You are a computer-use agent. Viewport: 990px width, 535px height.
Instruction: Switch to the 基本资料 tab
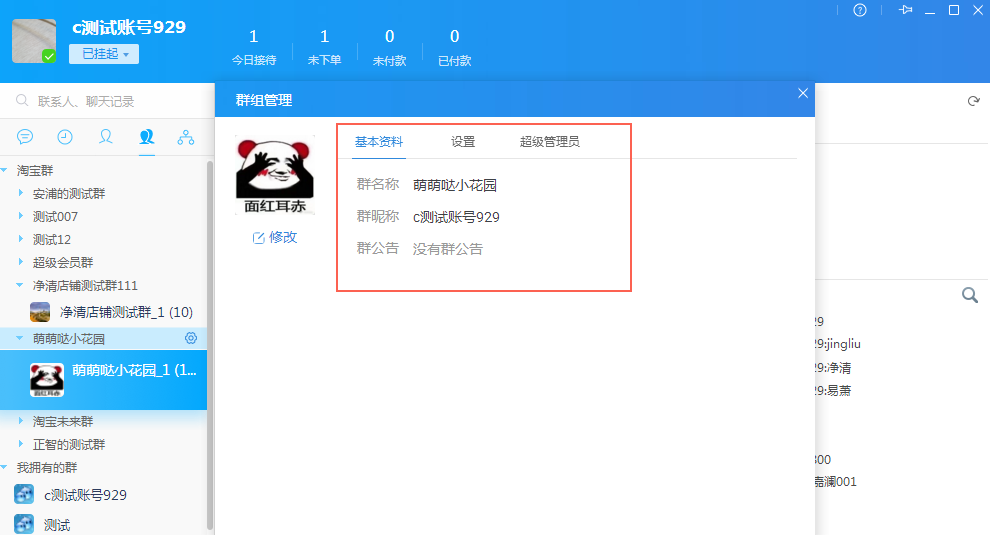coord(378,141)
